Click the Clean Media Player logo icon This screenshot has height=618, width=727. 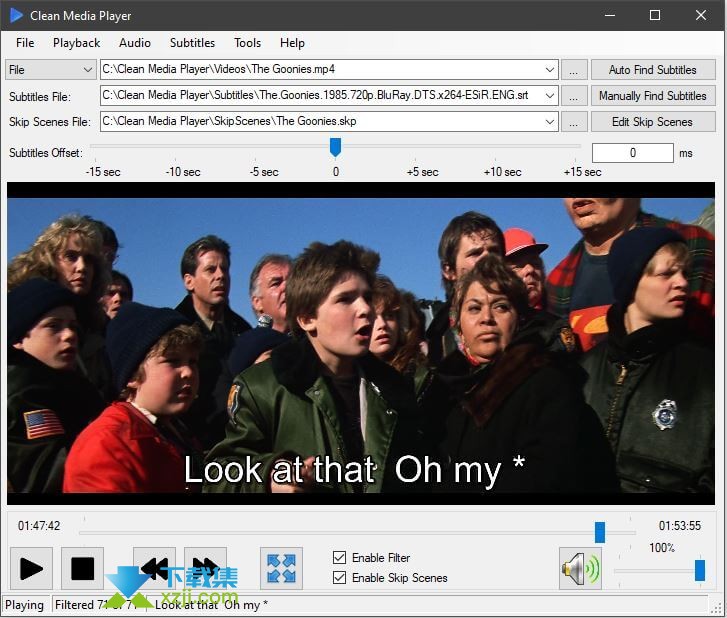tap(16, 15)
